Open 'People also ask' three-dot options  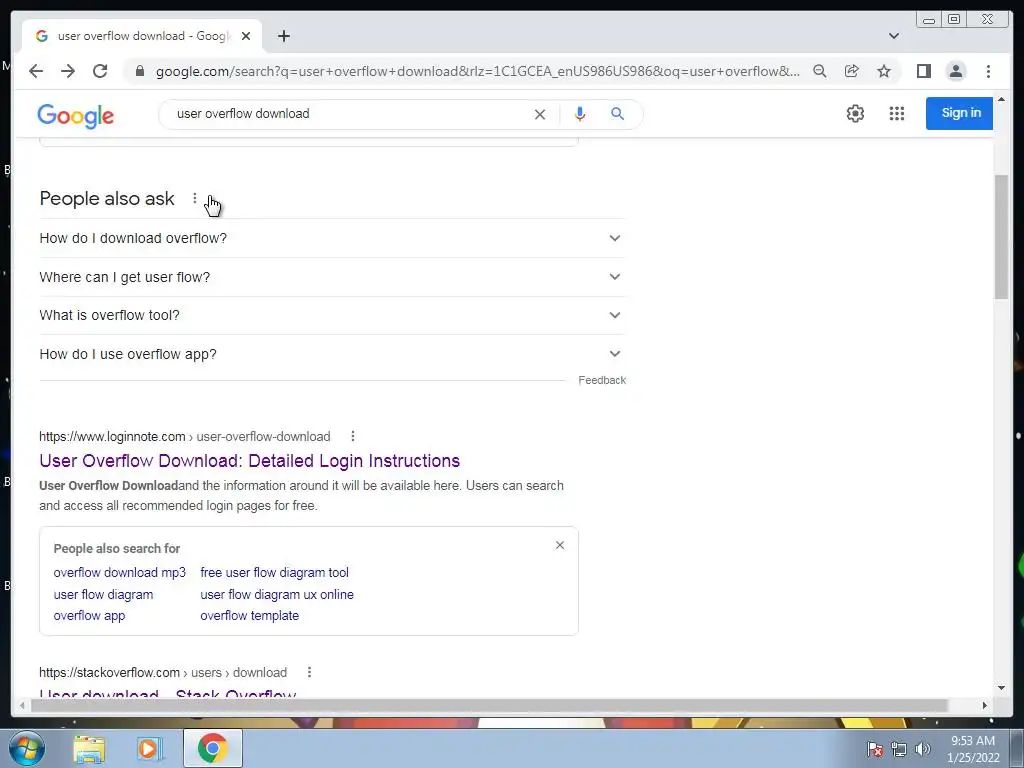pyautogui.click(x=195, y=198)
